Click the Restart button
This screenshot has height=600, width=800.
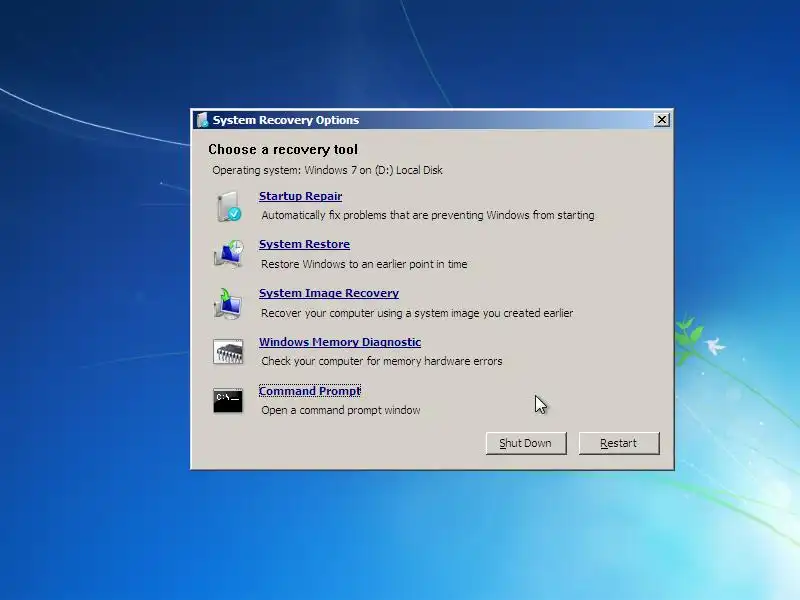pyautogui.click(x=619, y=443)
